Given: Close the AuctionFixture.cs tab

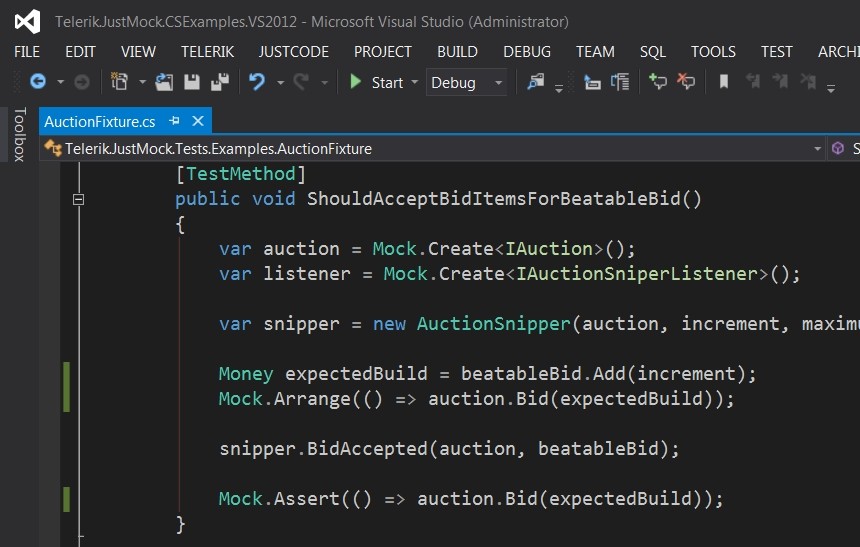Looking at the screenshot, I should click(198, 121).
